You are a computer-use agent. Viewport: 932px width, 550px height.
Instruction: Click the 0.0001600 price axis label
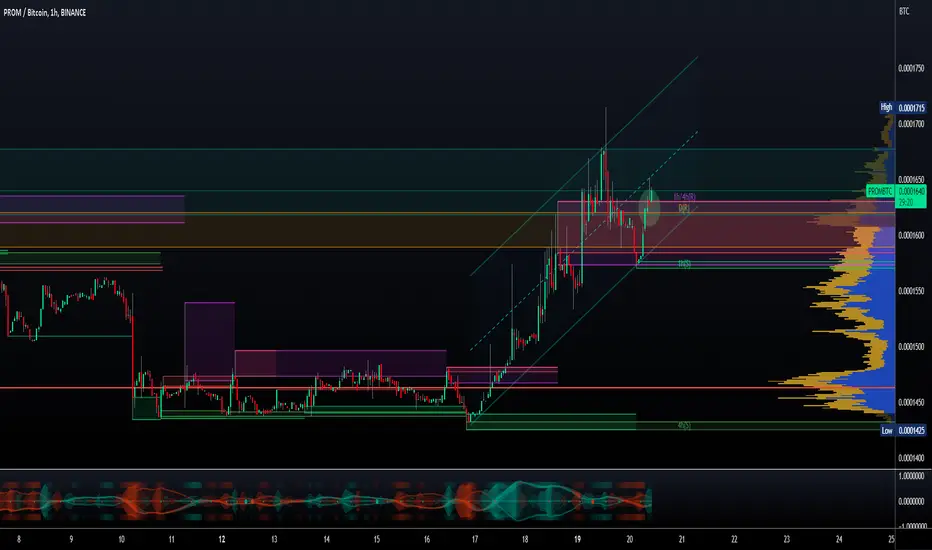tap(911, 235)
